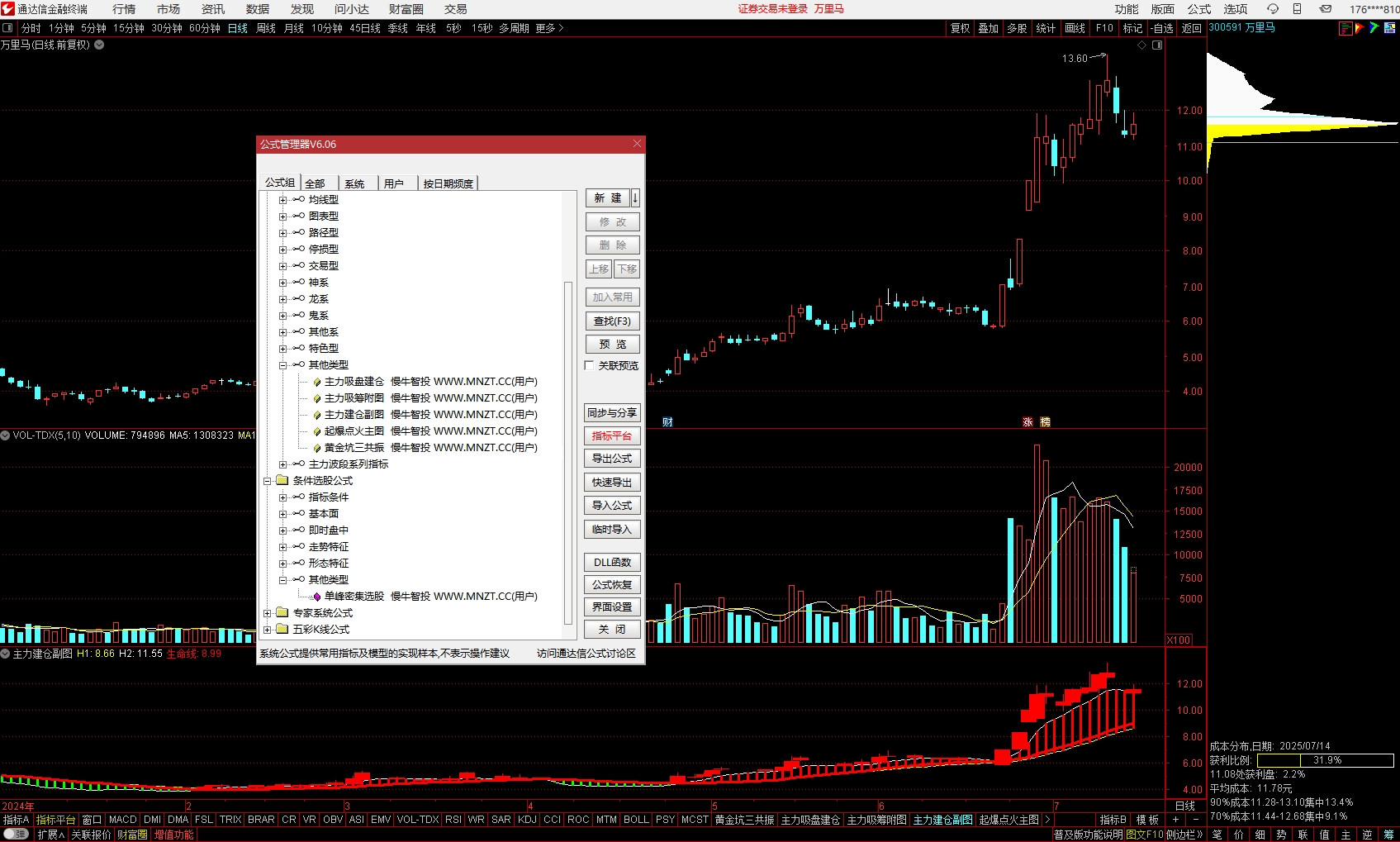Click the arrow button beside 新建

pos(635,198)
